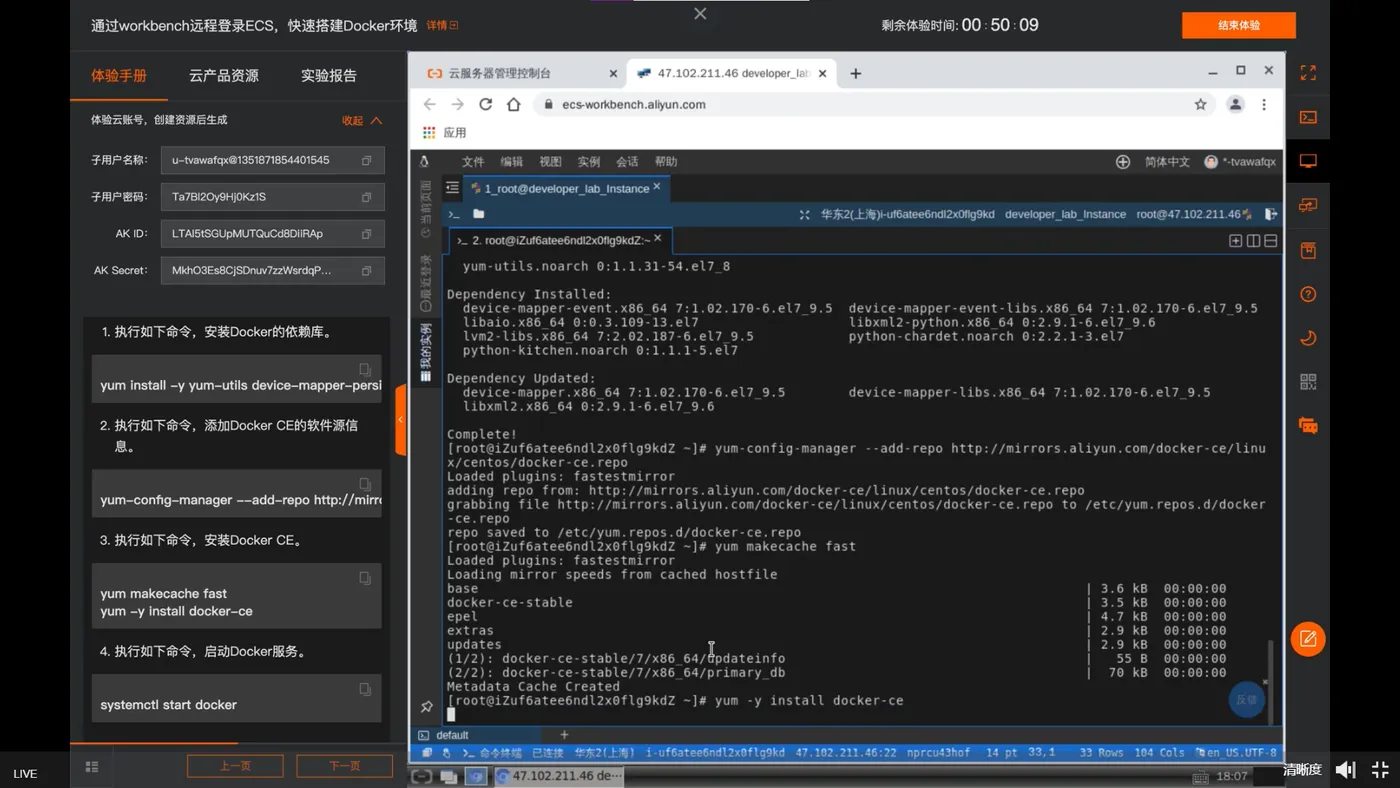Copy the 子用户名称 value
Screen dimensions: 1400x788
pos(367,160)
